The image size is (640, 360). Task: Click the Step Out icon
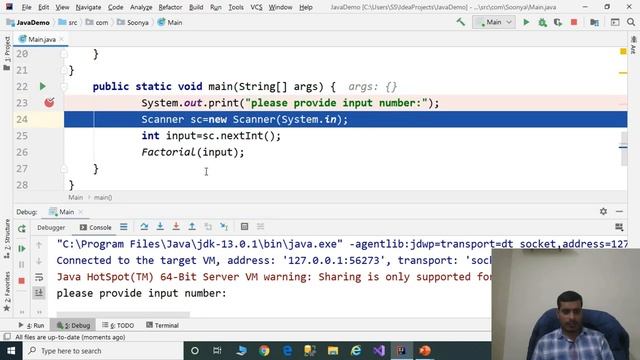[x=192, y=227]
